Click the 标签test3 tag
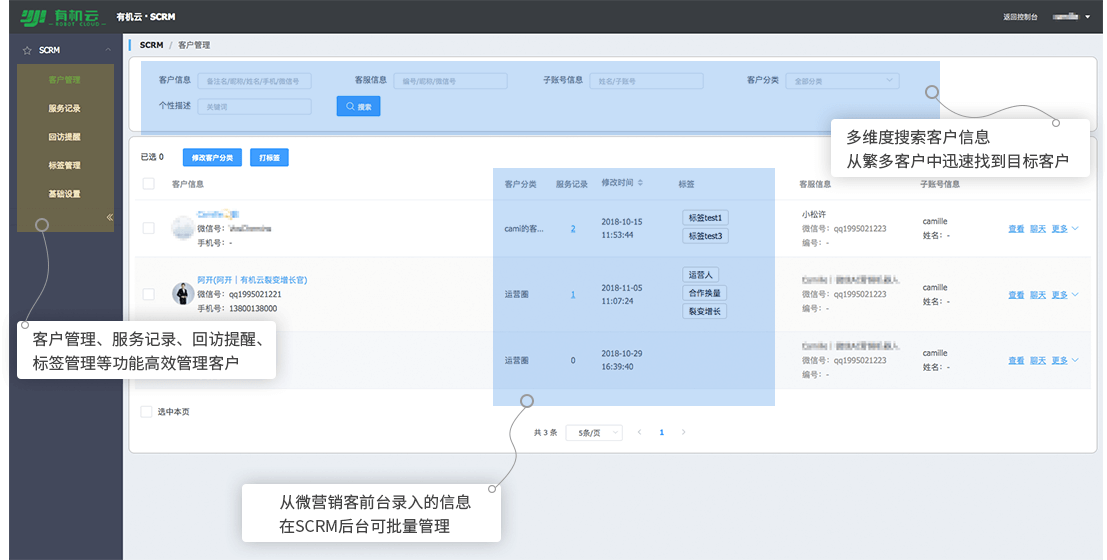This screenshot has height=560, width=1107. 705,236
